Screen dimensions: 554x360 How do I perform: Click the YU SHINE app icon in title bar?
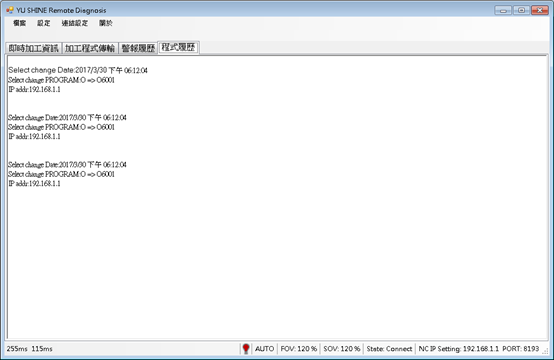[10, 10]
